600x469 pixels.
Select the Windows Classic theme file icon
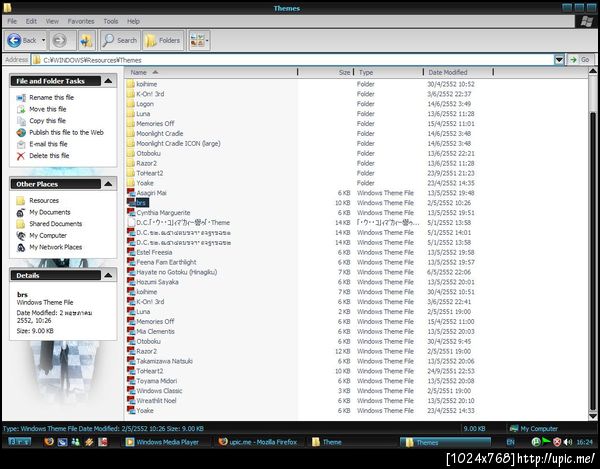coord(131,391)
